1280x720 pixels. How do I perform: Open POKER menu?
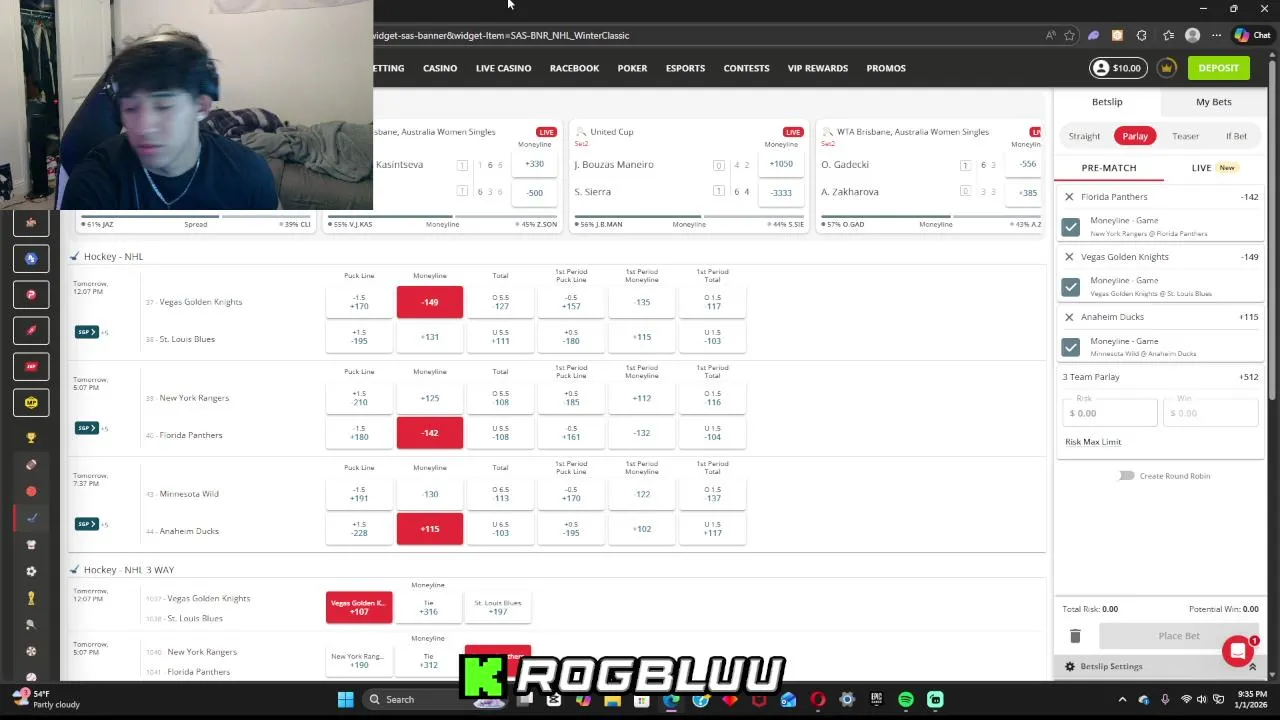tap(632, 68)
